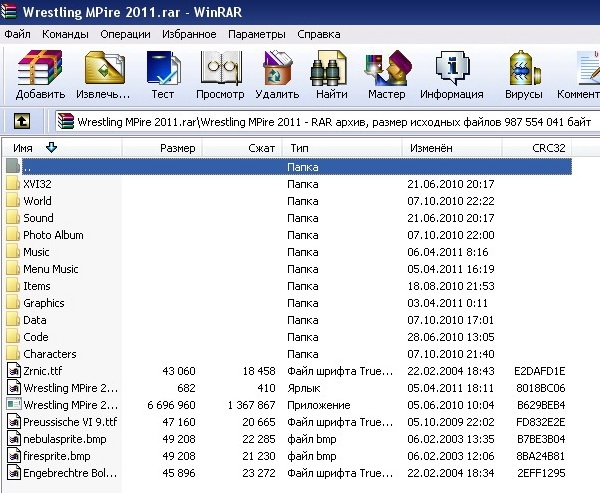This screenshot has width=600, height=493.
Task: Click the type cell 'Приложение'
Action: click(x=319, y=405)
